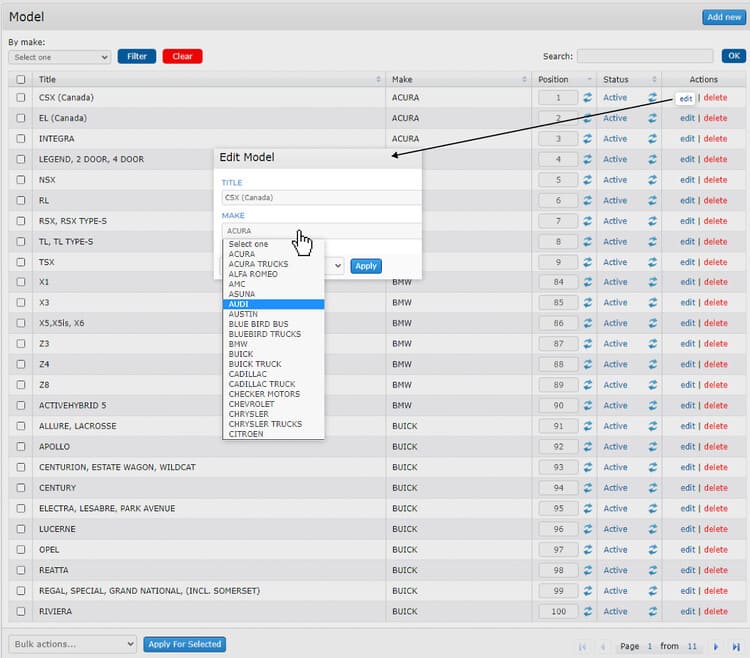This screenshot has height=658, width=750.
Task: Click position refresh icon for INTEGRA row
Action: (587, 139)
